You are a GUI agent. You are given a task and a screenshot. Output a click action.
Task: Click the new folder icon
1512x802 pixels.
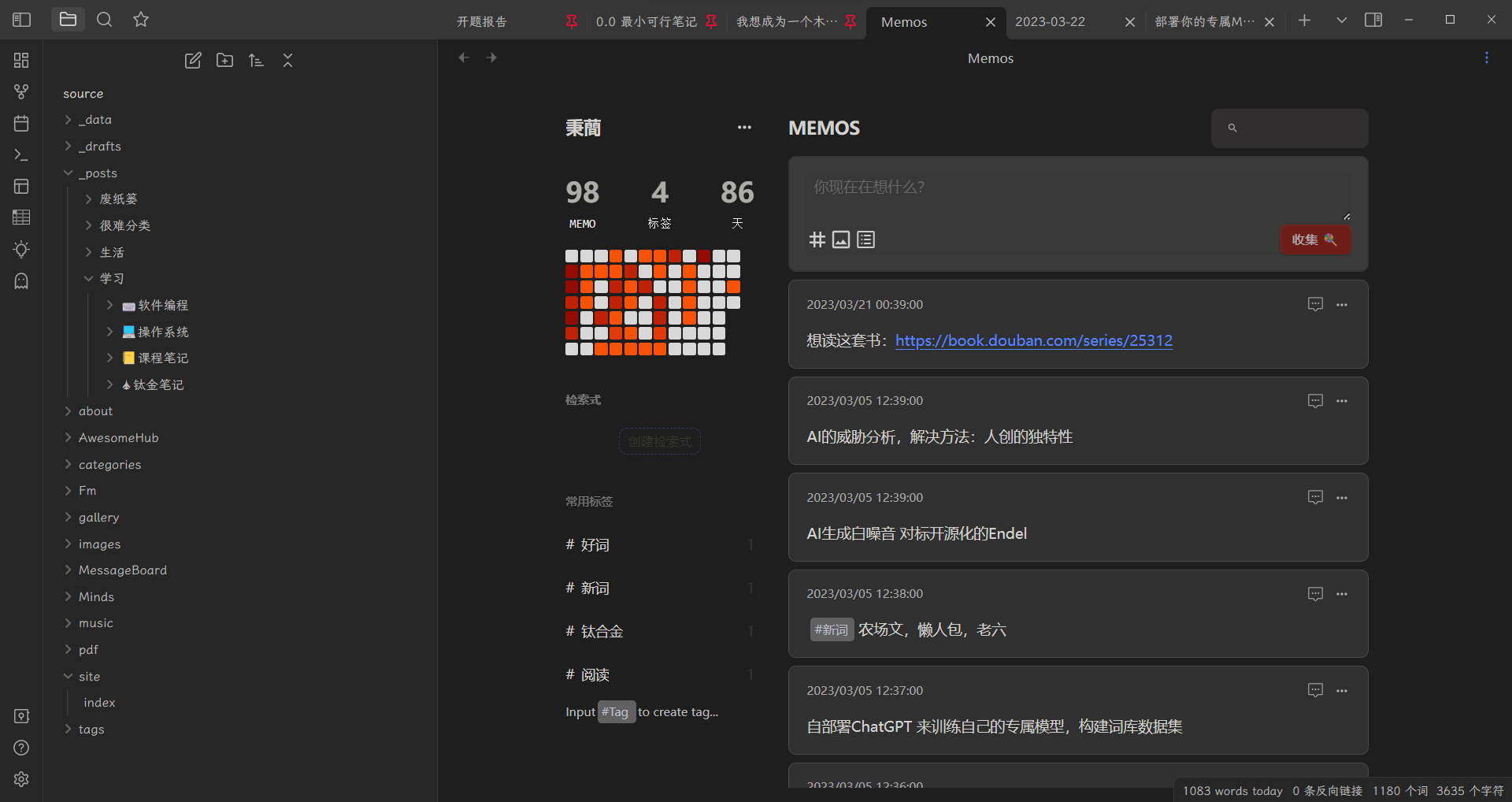[x=224, y=61]
